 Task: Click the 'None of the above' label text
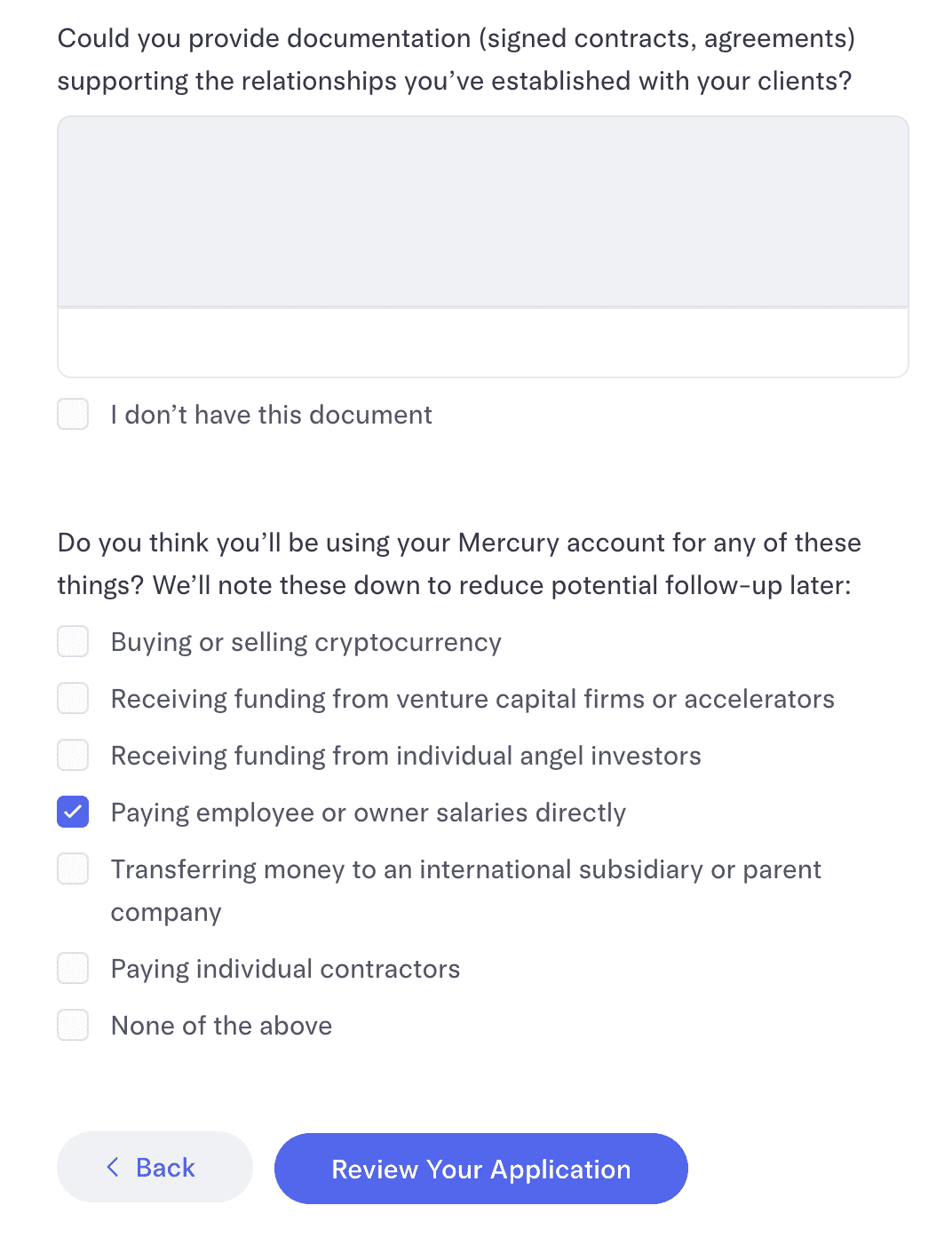(x=221, y=1026)
